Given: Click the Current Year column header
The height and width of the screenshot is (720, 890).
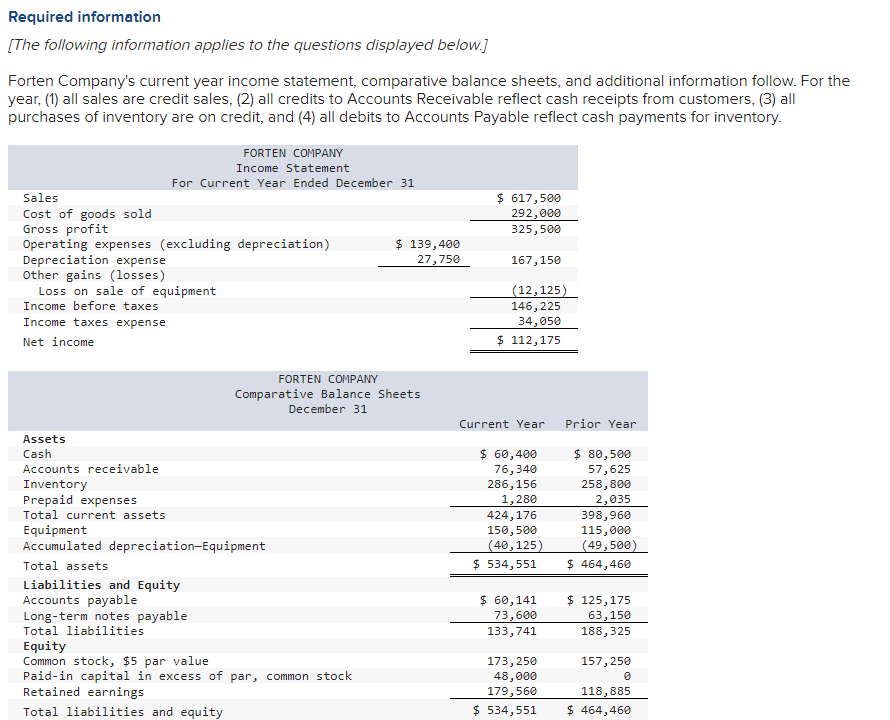Looking at the screenshot, I should (502, 424).
